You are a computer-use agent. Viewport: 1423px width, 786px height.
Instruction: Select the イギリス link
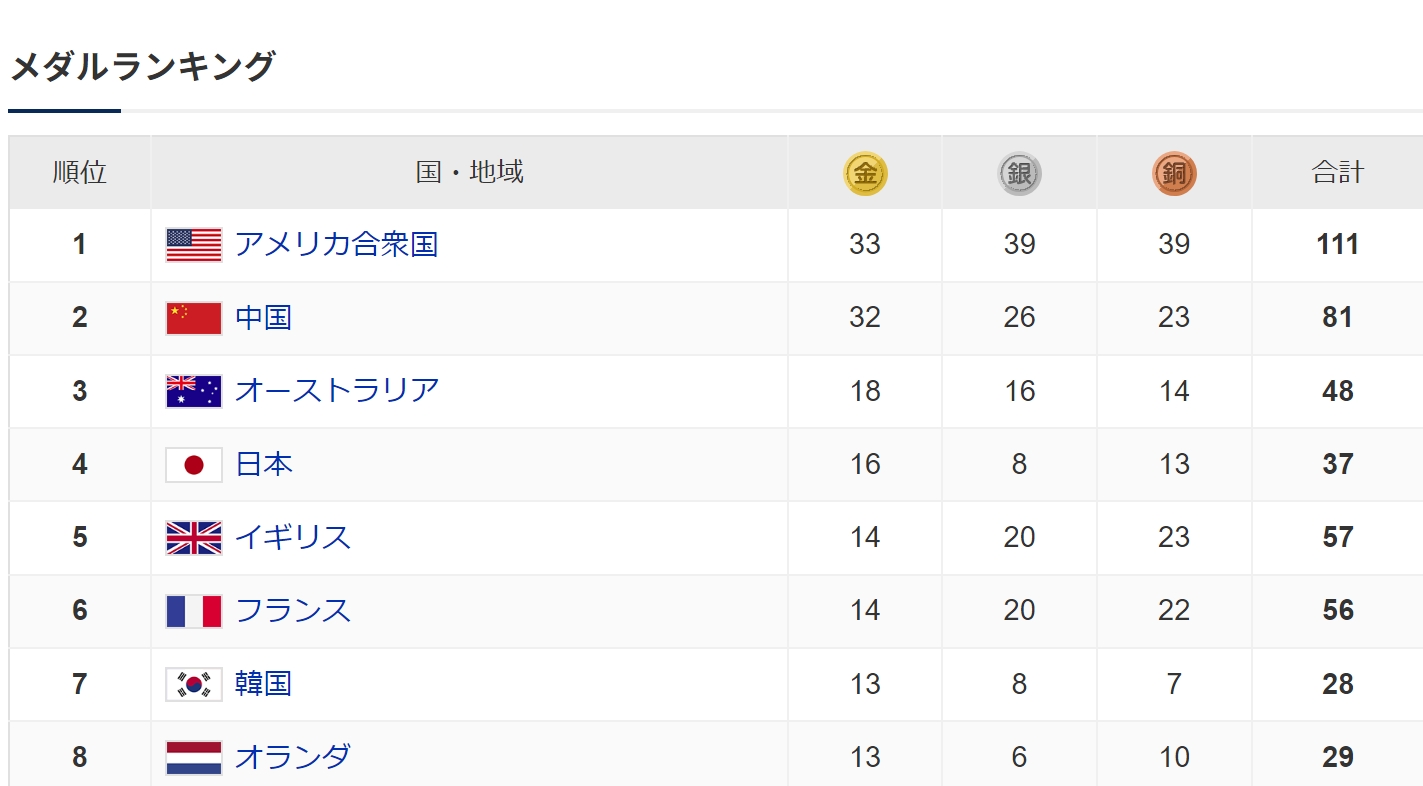(x=293, y=538)
